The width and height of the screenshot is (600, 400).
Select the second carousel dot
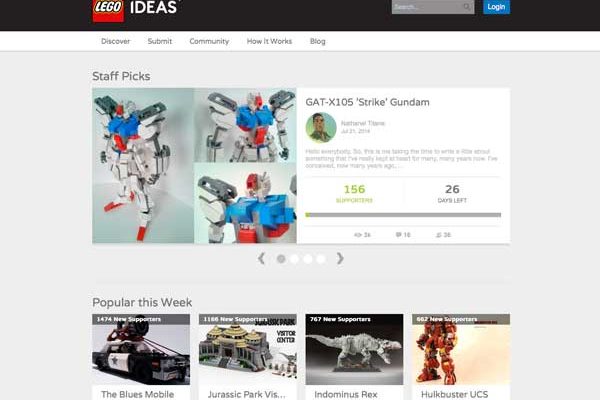294,259
